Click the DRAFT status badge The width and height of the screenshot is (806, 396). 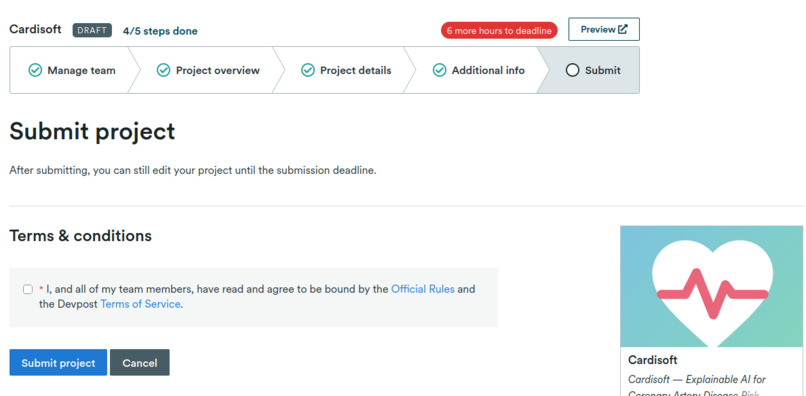point(92,30)
